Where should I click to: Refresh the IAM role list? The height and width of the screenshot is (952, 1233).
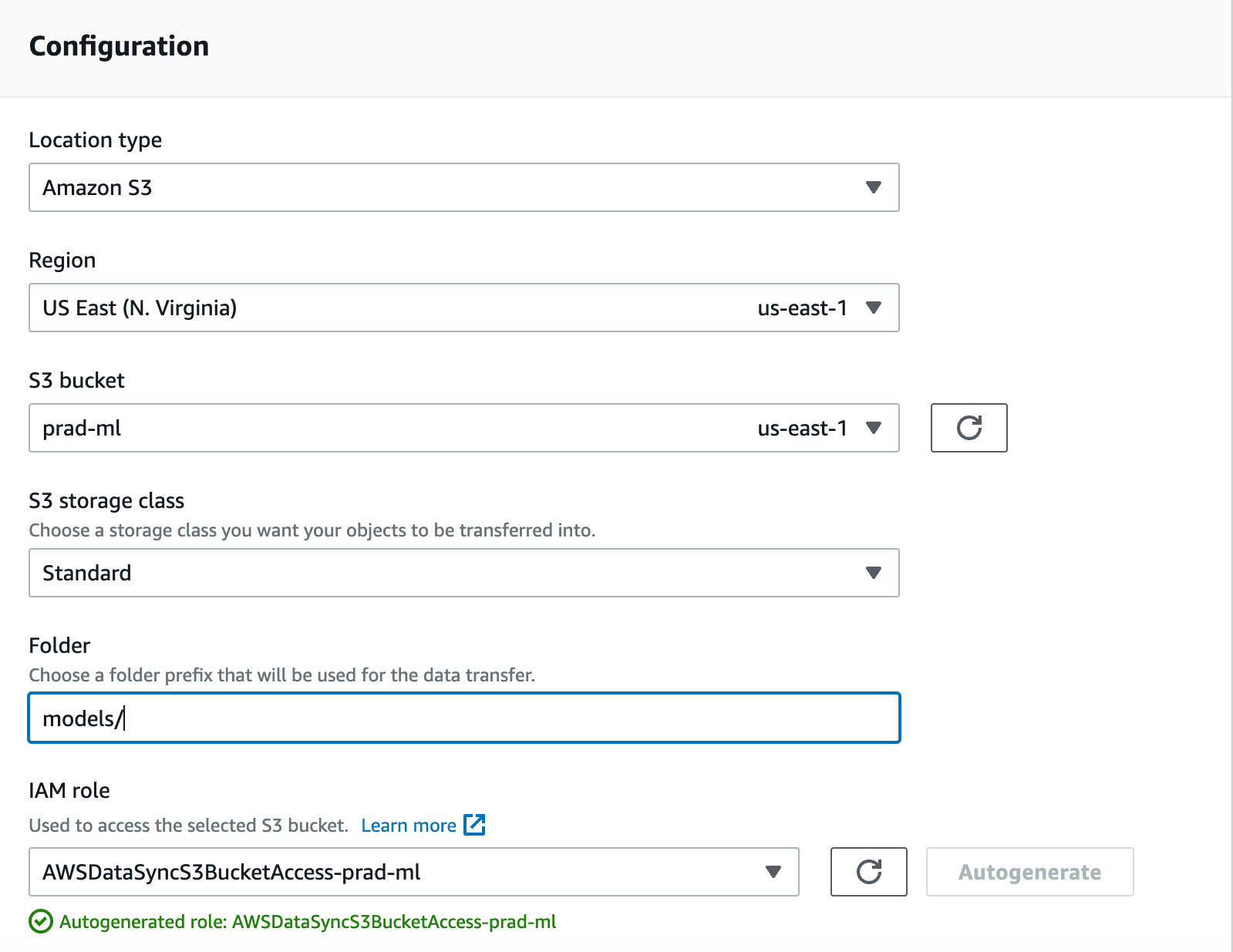(868, 872)
